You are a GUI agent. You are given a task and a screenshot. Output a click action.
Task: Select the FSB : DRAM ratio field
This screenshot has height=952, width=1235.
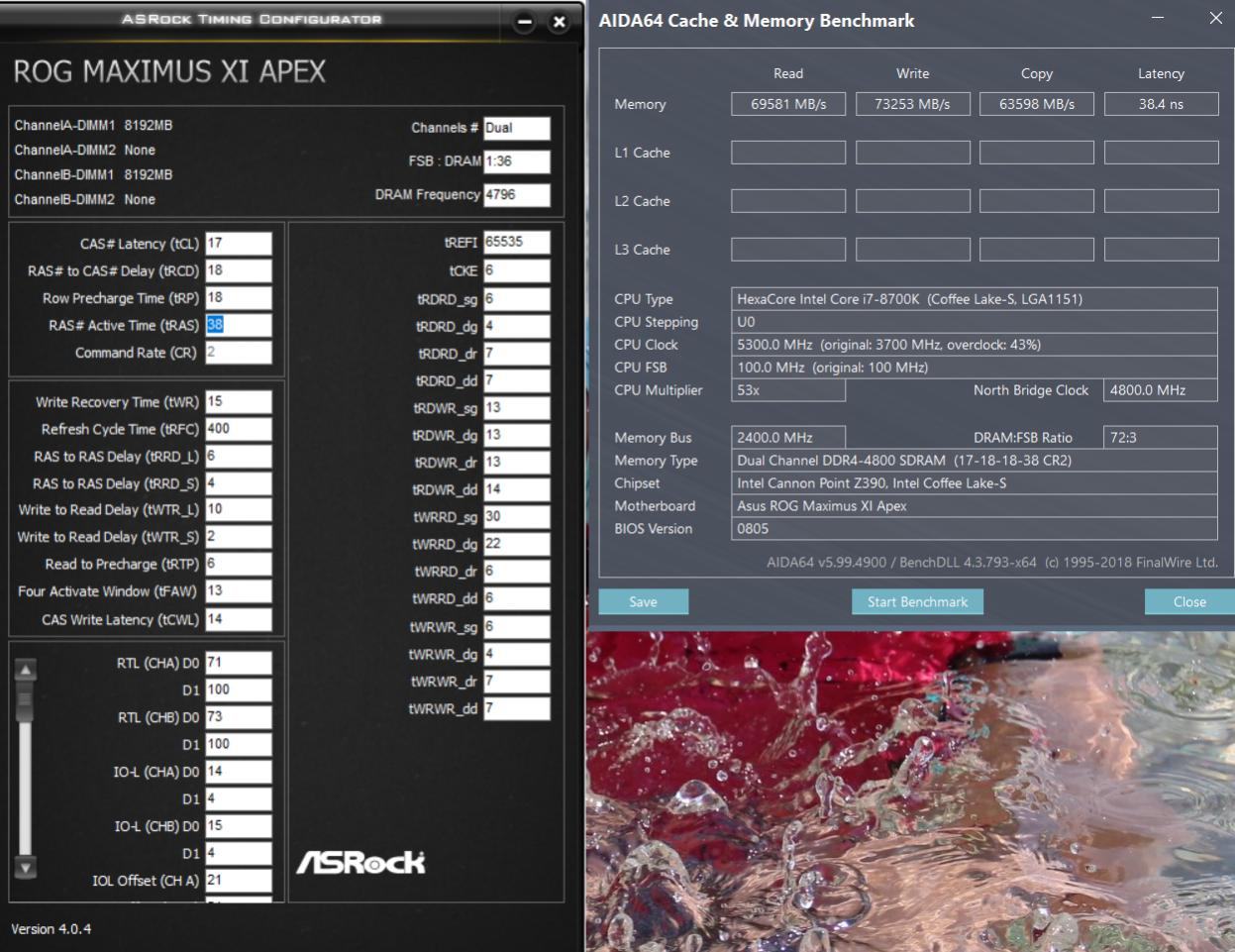(x=517, y=161)
